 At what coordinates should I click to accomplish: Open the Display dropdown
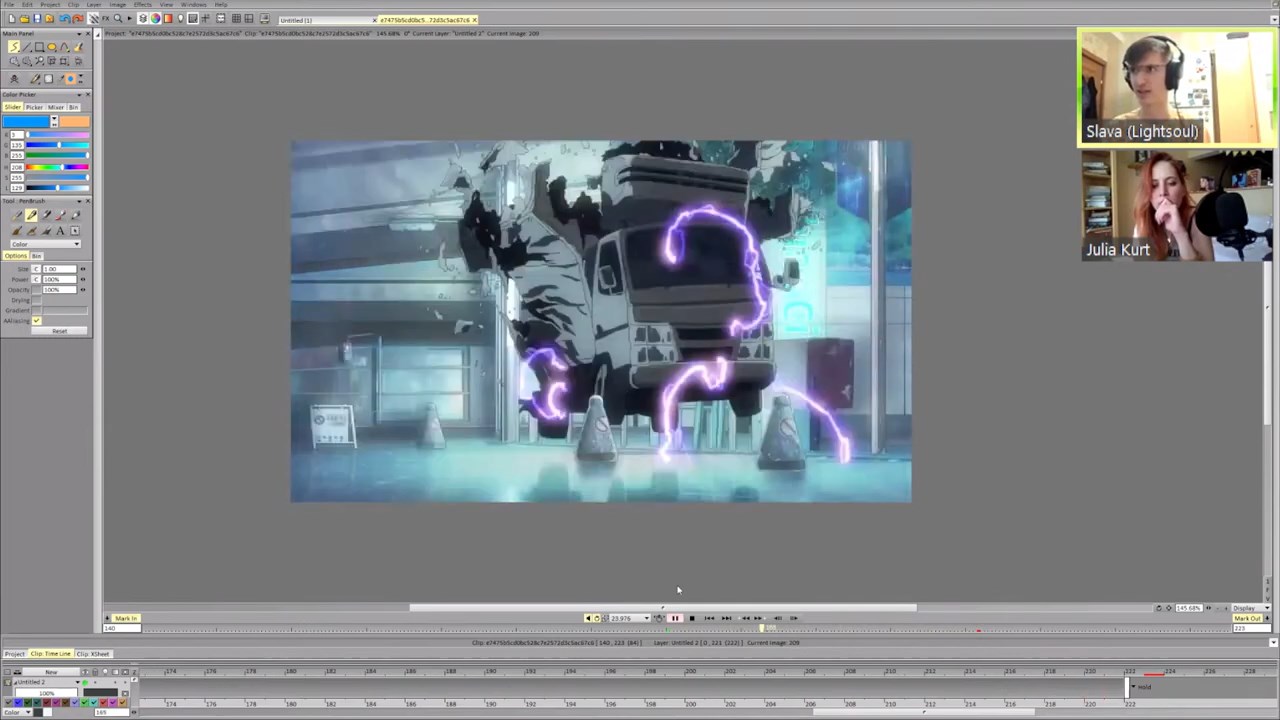[1251, 608]
